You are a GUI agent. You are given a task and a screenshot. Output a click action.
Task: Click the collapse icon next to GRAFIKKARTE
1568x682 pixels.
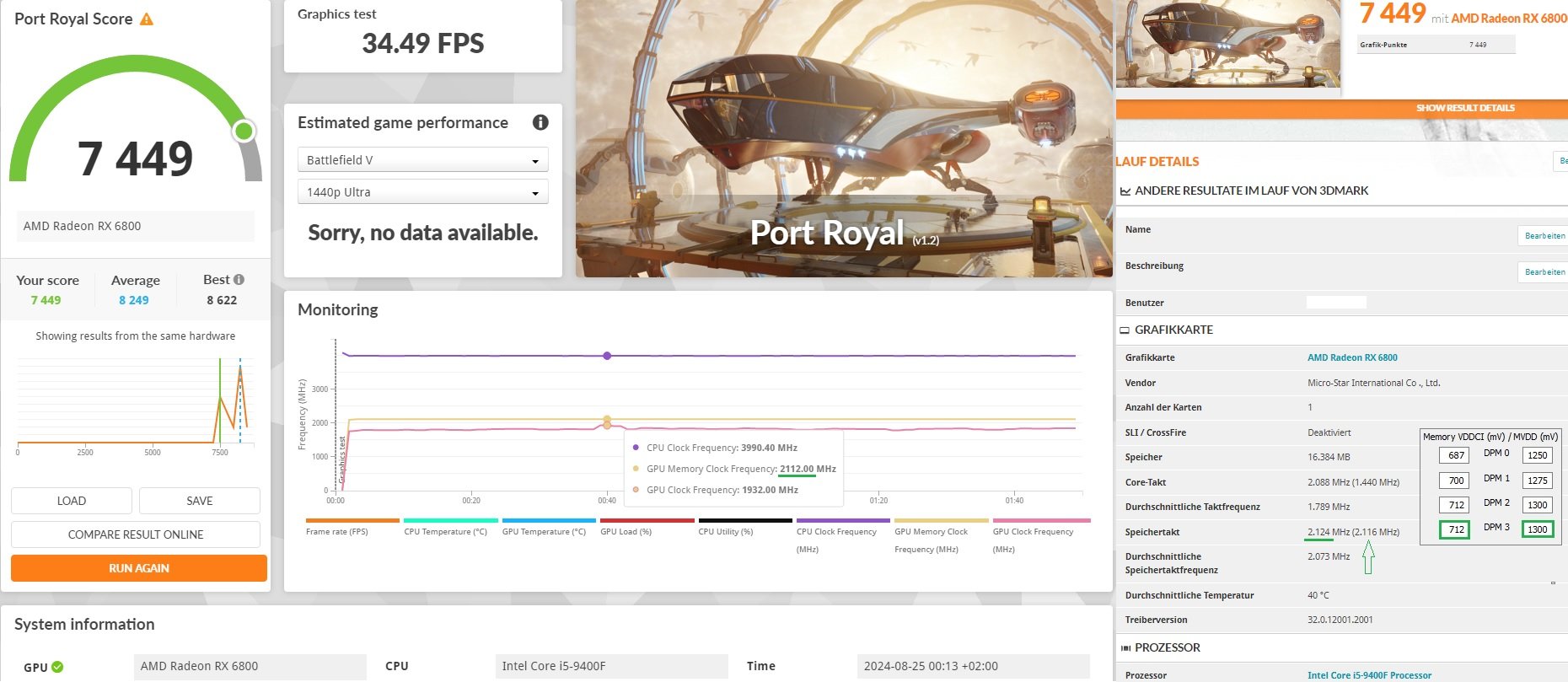point(1125,330)
